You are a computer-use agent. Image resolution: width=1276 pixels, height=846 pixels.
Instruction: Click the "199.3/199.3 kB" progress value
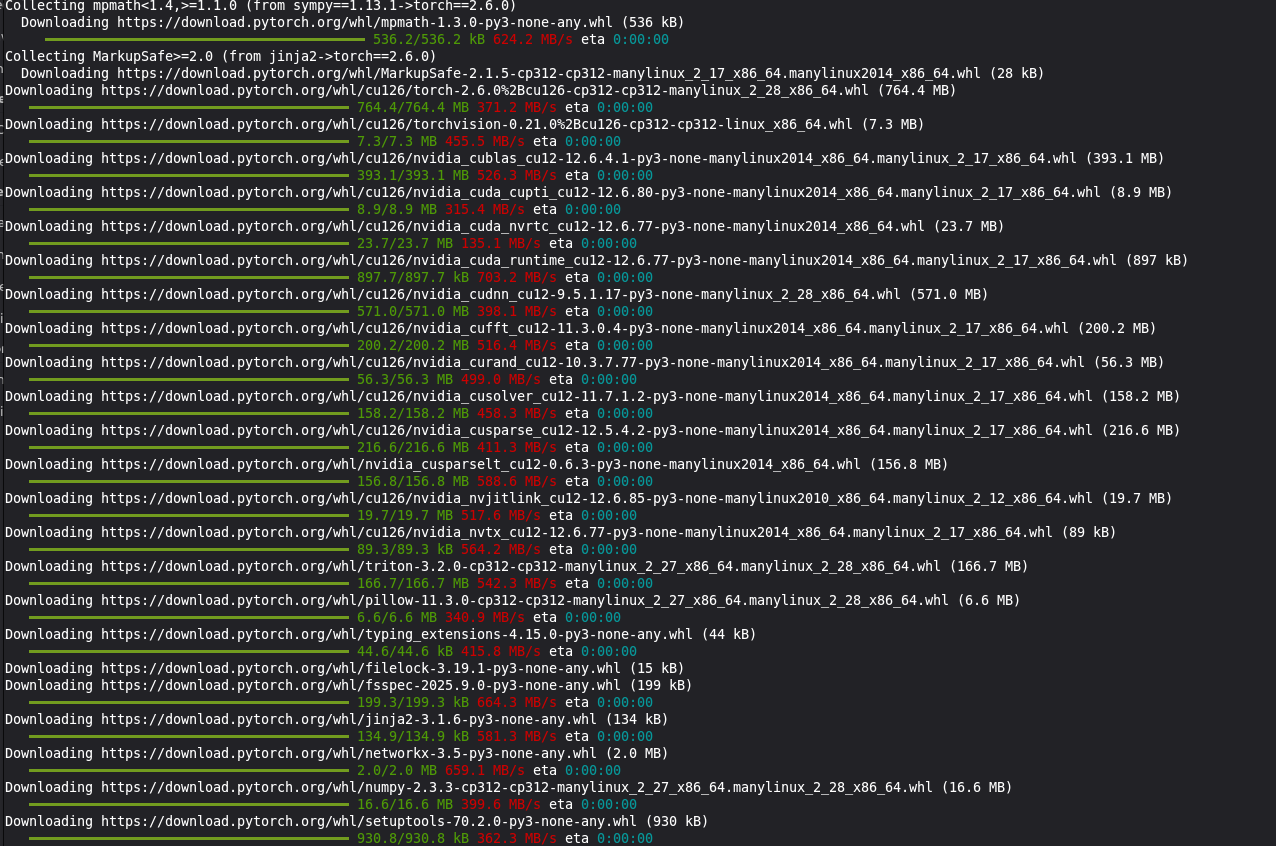(413, 702)
